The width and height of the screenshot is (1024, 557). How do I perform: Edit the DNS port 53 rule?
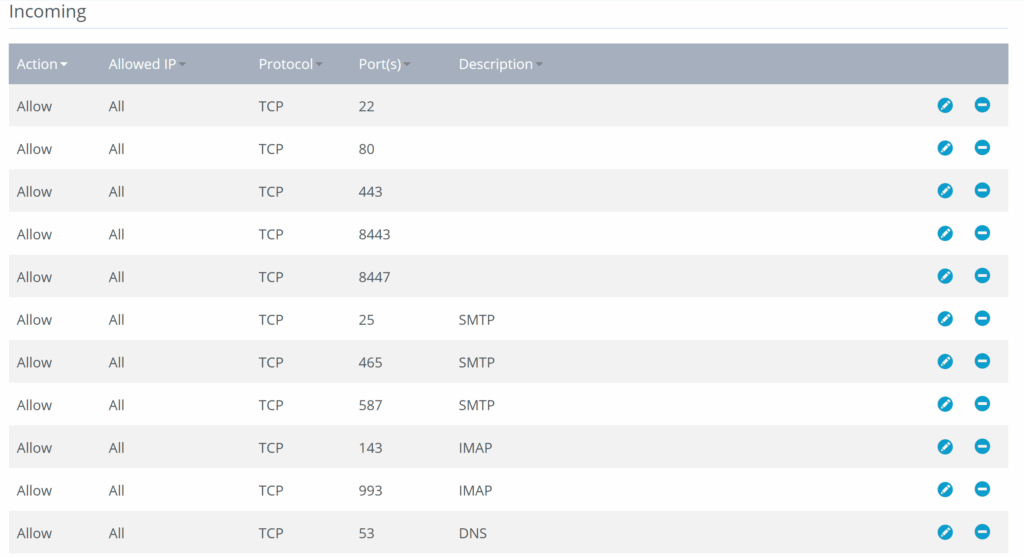[945, 532]
